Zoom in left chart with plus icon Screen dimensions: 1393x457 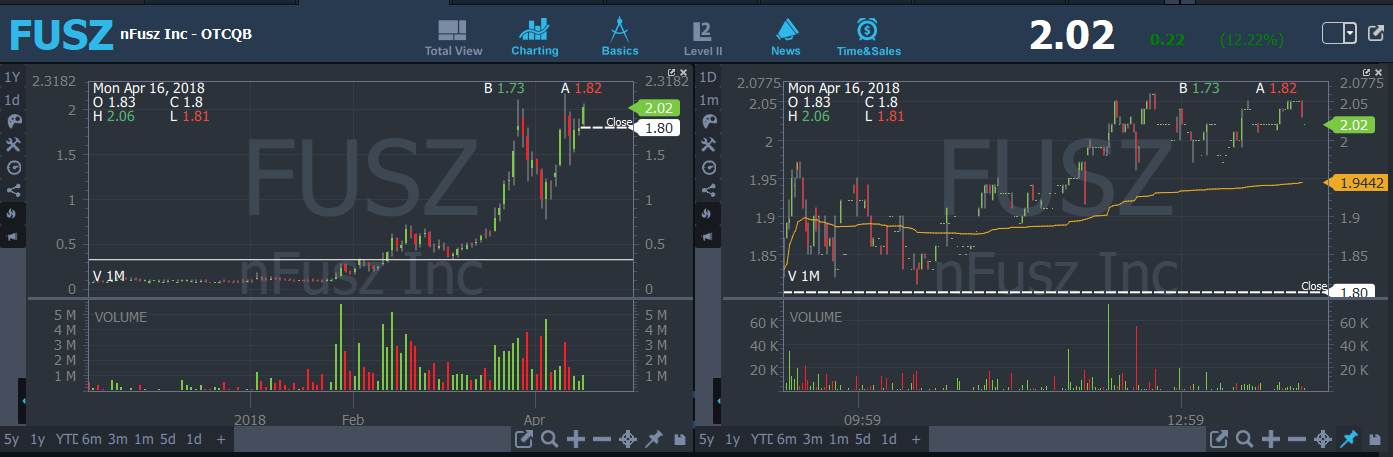pyautogui.click(x=576, y=439)
